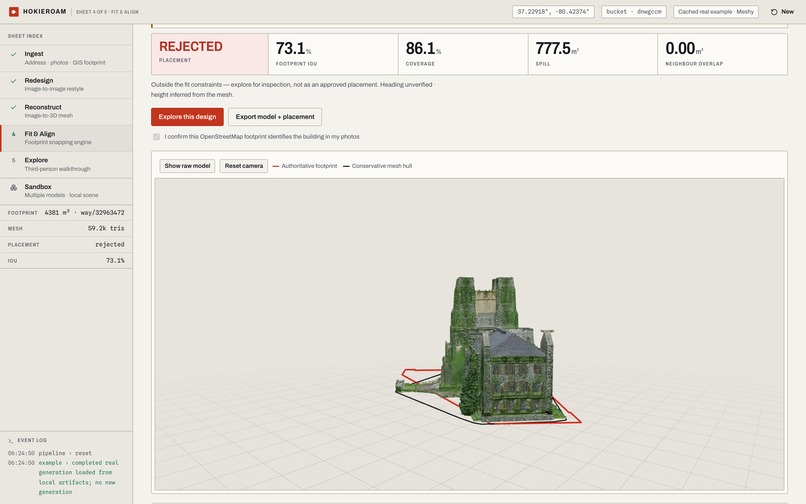Open the Reconstruct sheet
The width and height of the screenshot is (806, 504).
[66, 111]
